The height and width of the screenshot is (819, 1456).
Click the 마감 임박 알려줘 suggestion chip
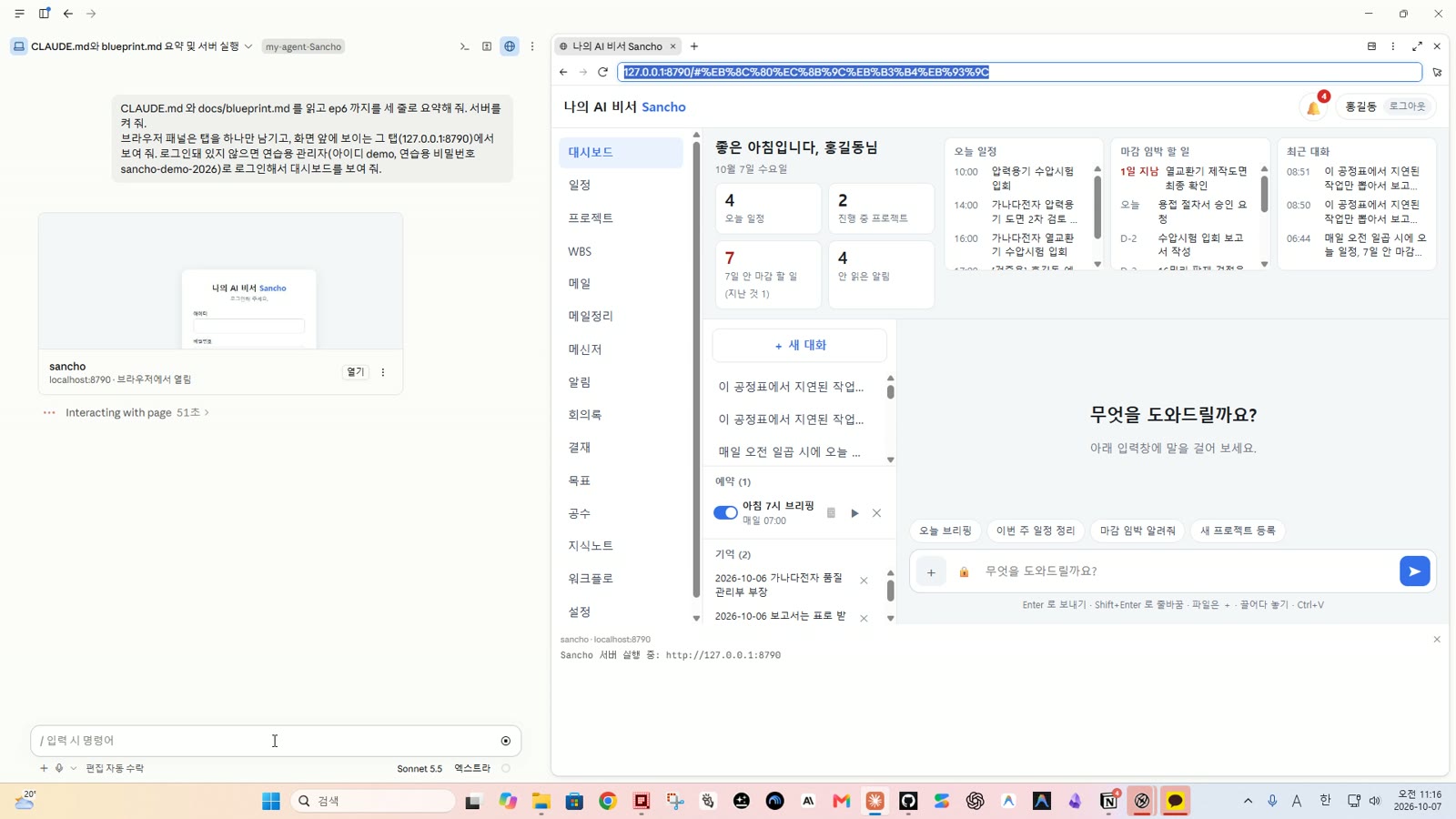coord(1137,531)
